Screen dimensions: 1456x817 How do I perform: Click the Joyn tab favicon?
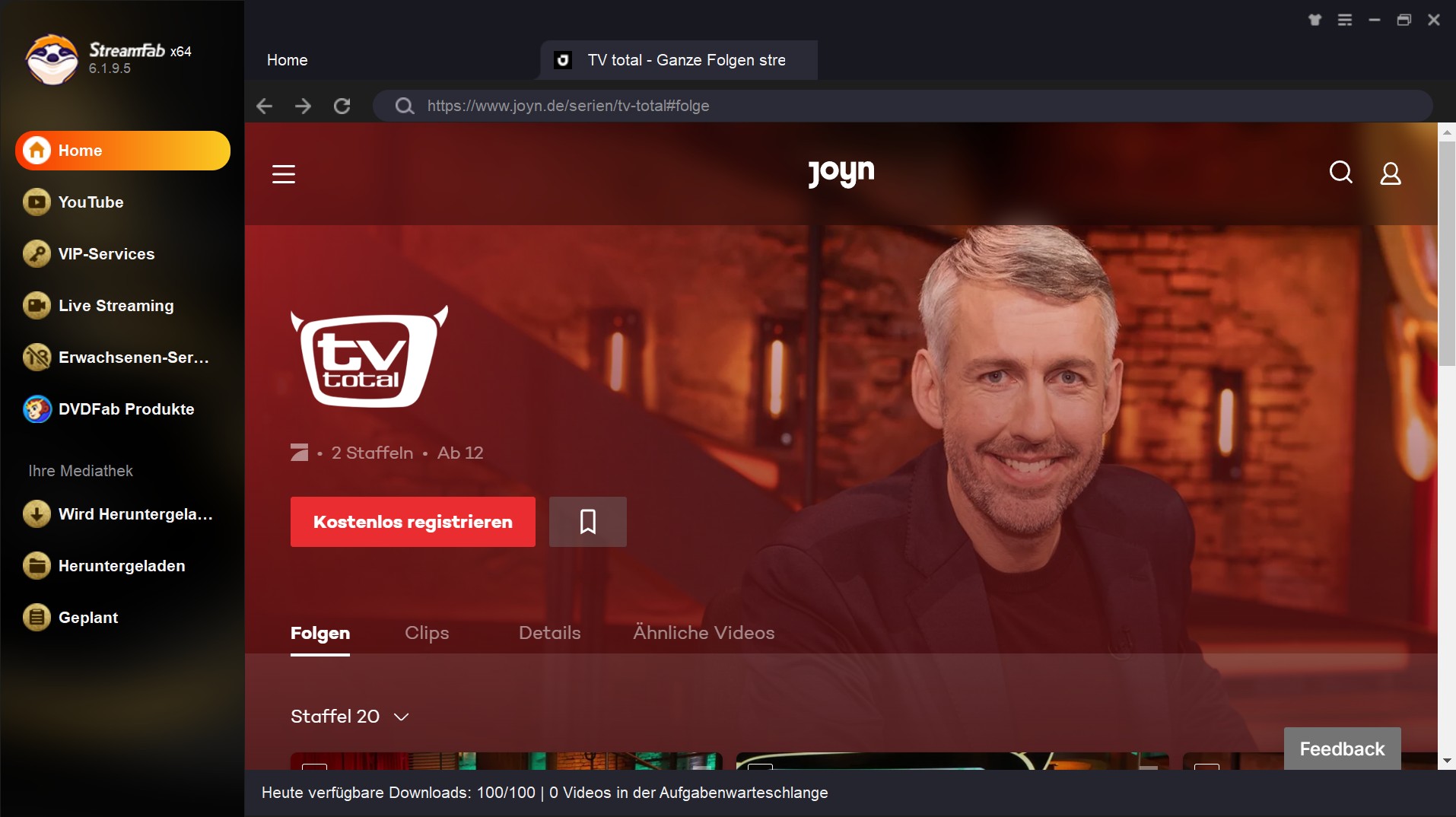pyautogui.click(x=563, y=60)
